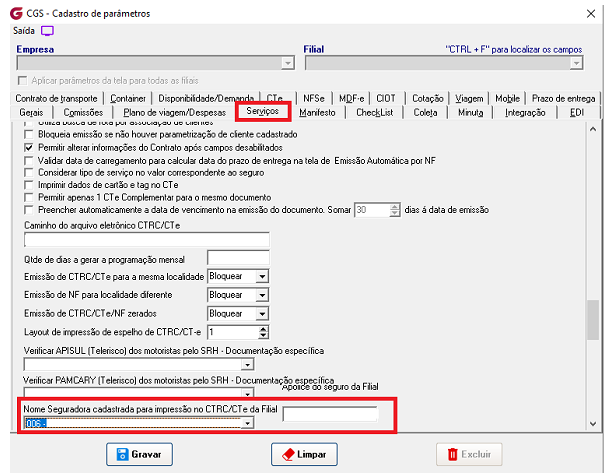Screen dimensions: 605x473
Task: Click the floppy disk icon on Gravar
Action: pyautogui.click(x=122, y=454)
